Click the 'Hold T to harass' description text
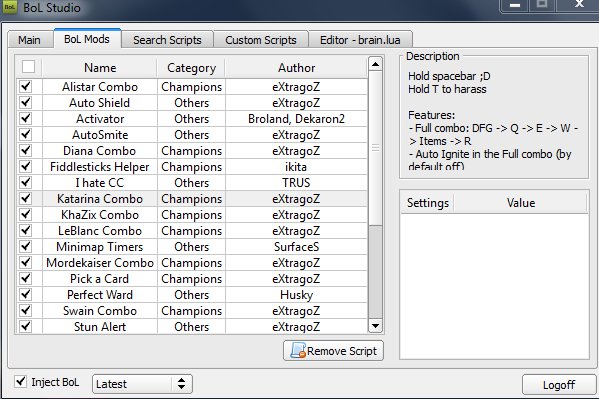 (447, 89)
